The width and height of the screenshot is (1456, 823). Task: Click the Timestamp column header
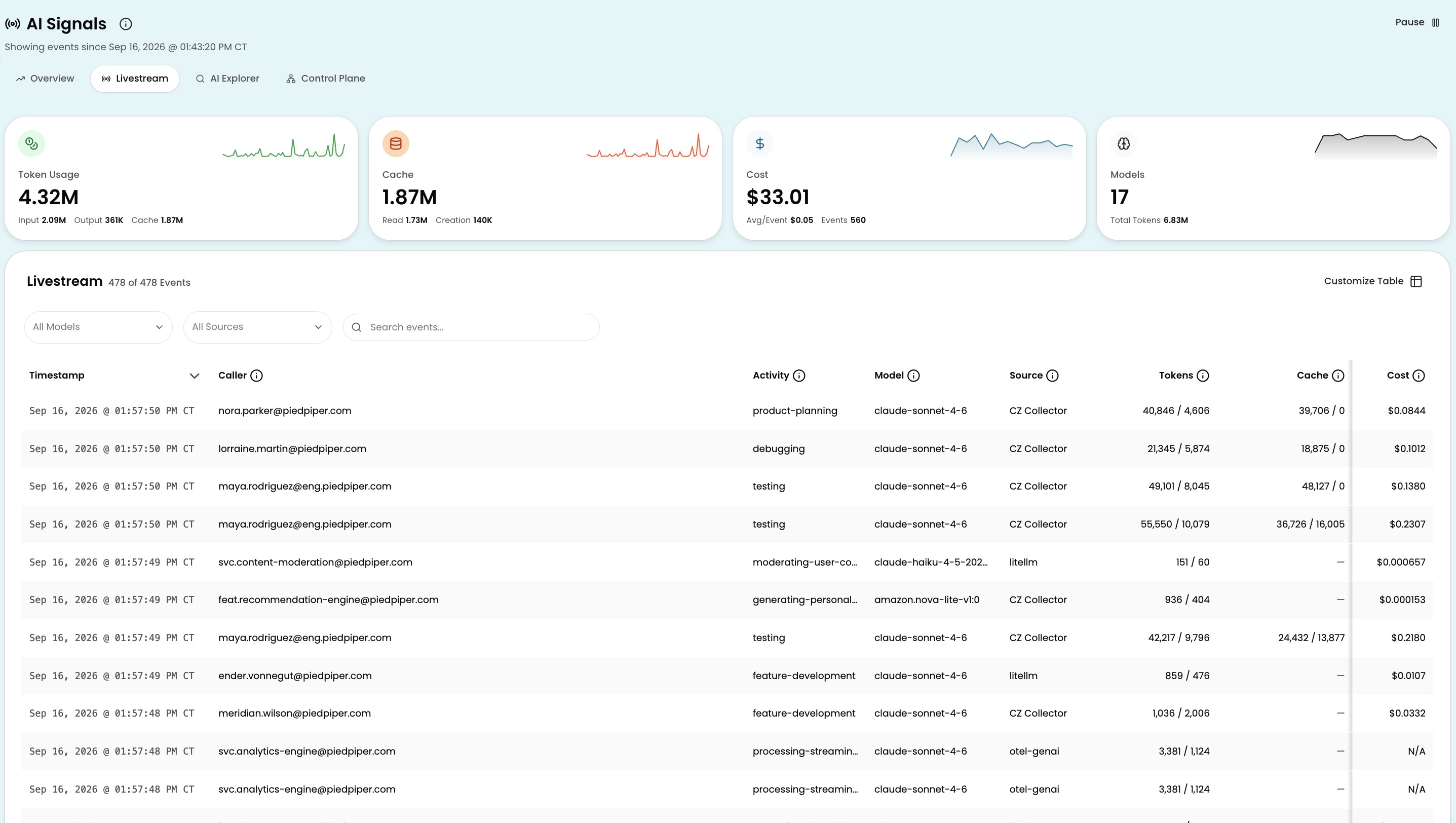click(57, 376)
